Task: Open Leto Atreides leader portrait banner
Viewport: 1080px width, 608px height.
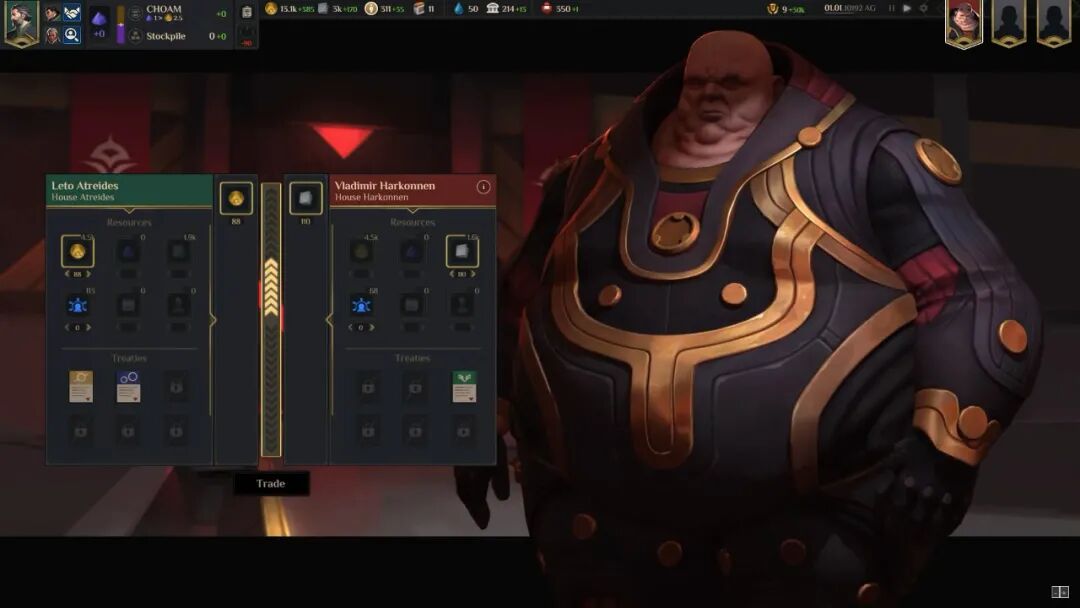Action: click(21, 23)
